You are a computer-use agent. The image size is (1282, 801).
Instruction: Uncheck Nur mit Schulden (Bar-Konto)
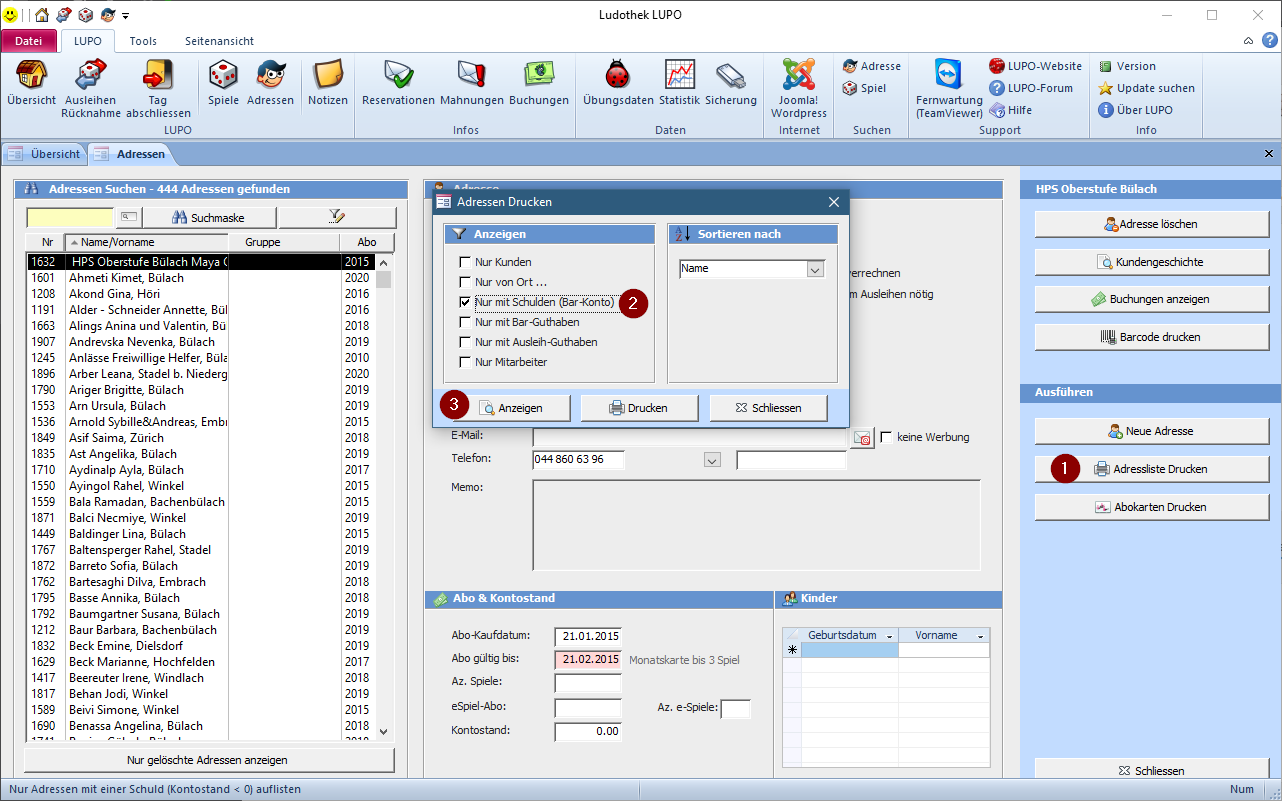pos(465,302)
